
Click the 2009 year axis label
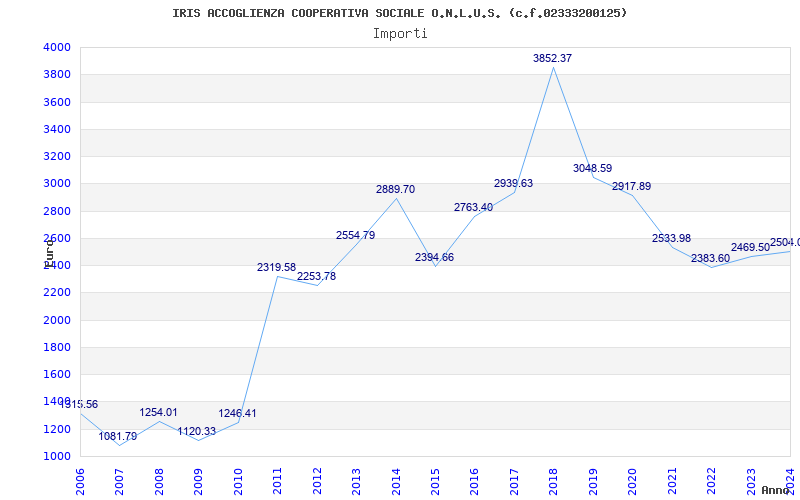198,482
